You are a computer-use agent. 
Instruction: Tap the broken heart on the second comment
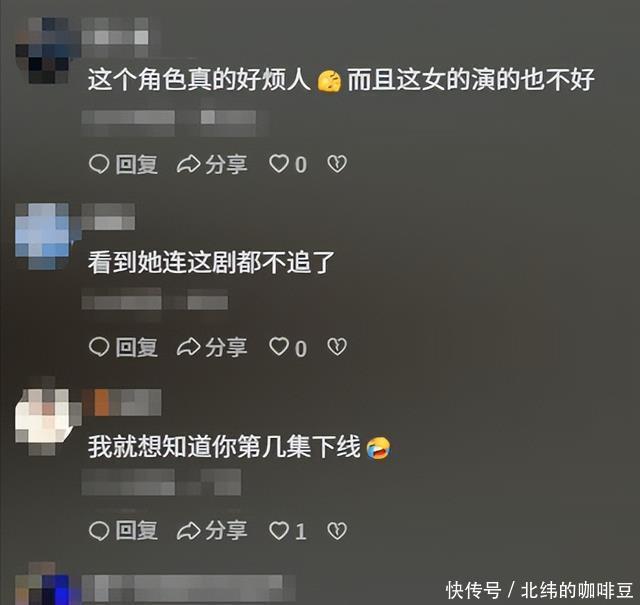[337, 347]
